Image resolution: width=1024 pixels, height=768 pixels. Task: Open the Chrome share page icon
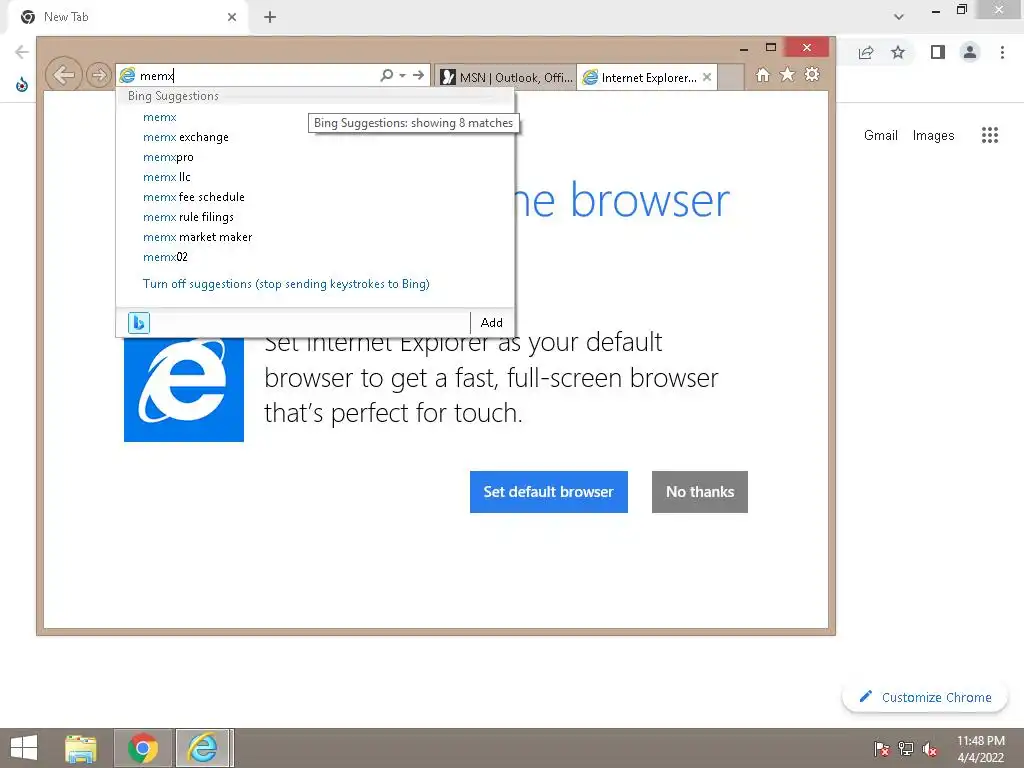[866, 52]
